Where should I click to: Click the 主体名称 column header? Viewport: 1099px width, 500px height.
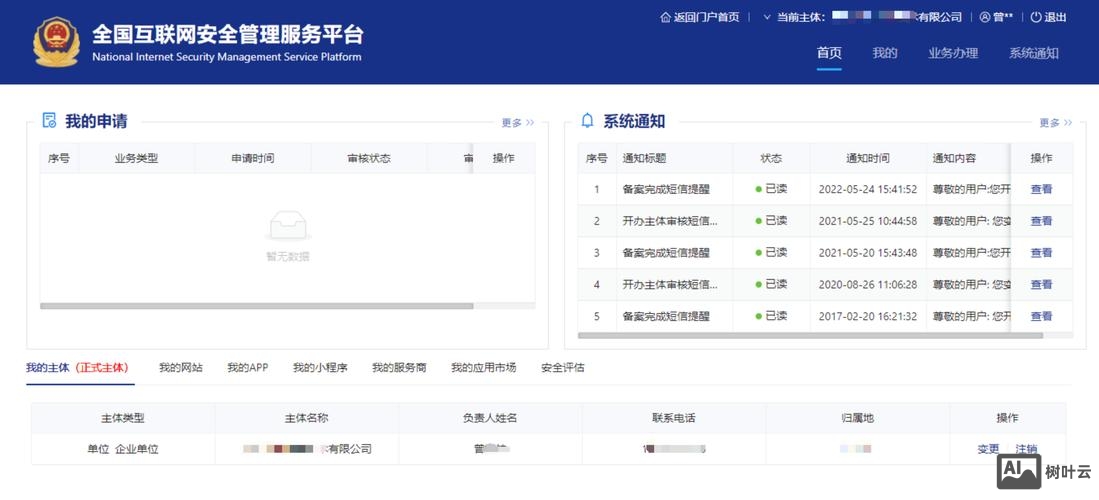tap(306, 418)
